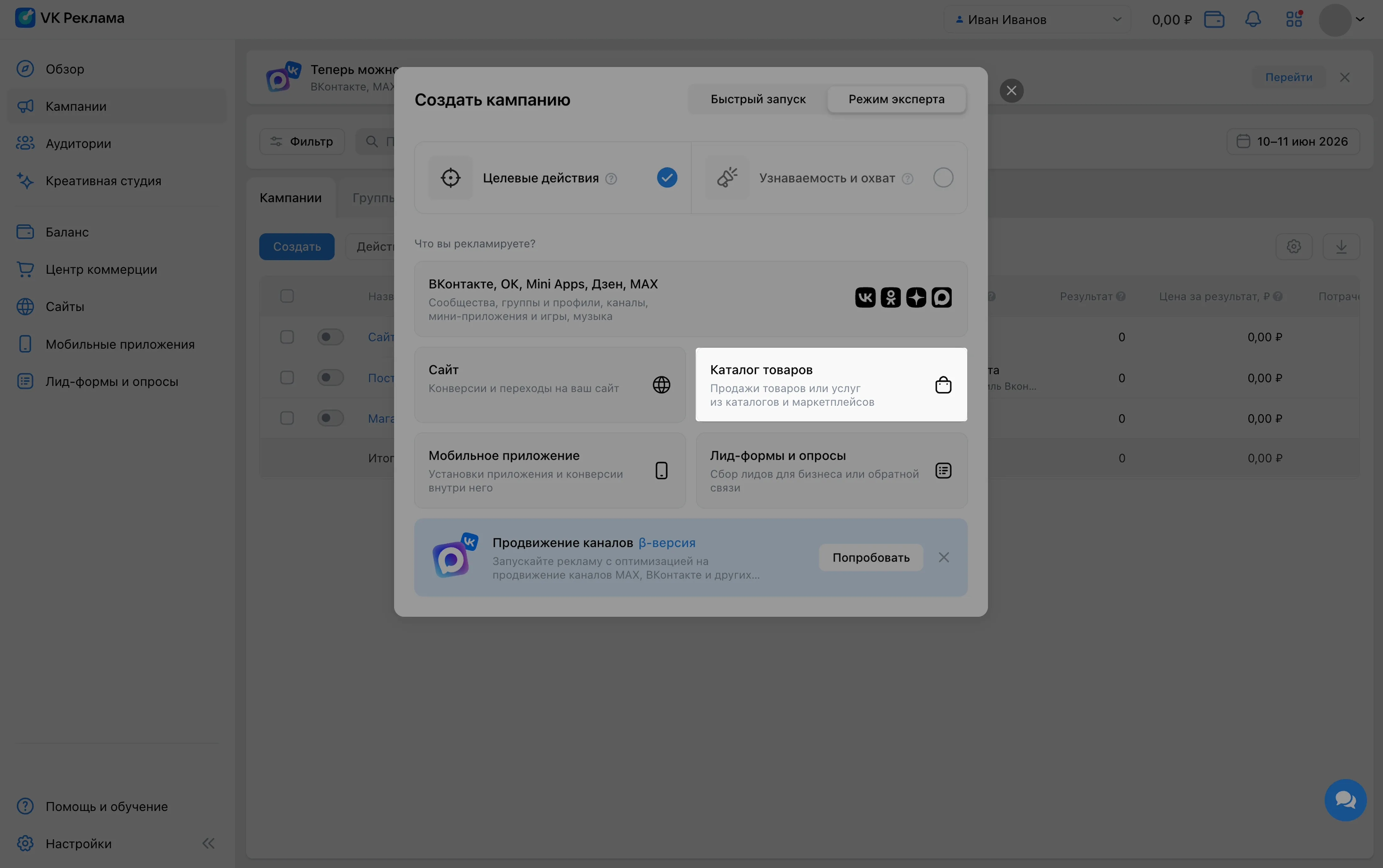1383x868 pixels.
Task: Close the Создать кампанию dialog
Action: pos(1011,91)
